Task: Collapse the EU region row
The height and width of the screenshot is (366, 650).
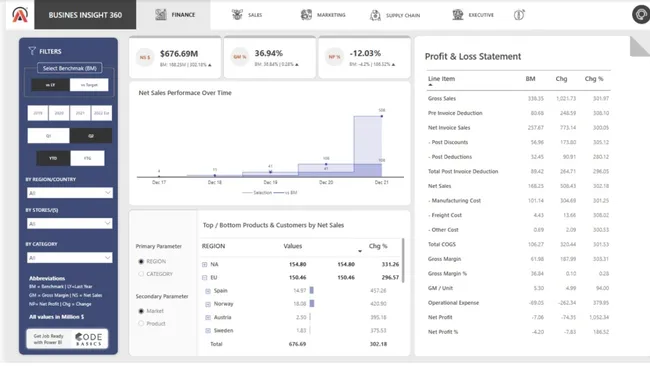Action: point(204,278)
